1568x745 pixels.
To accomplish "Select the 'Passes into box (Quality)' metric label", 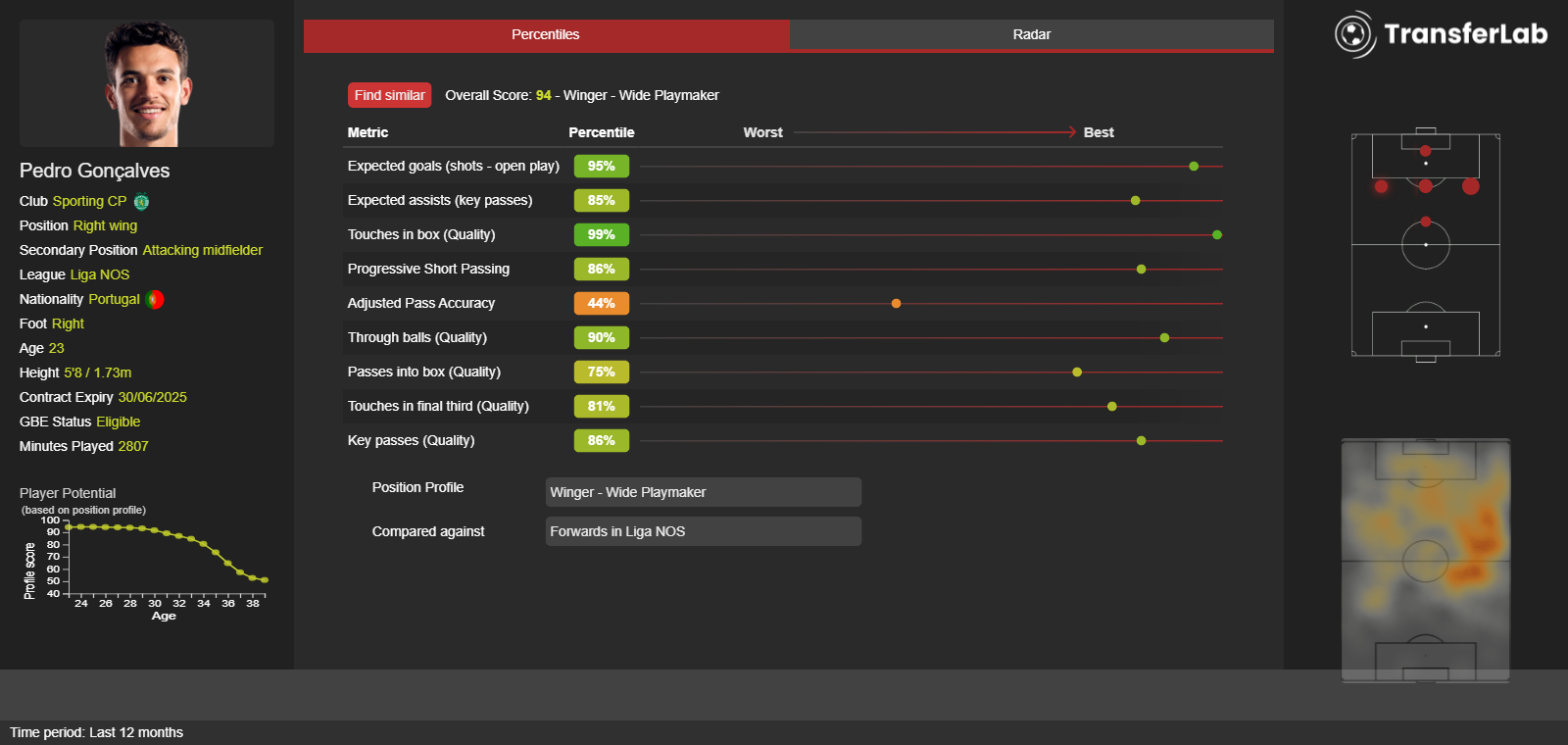I will coord(424,372).
